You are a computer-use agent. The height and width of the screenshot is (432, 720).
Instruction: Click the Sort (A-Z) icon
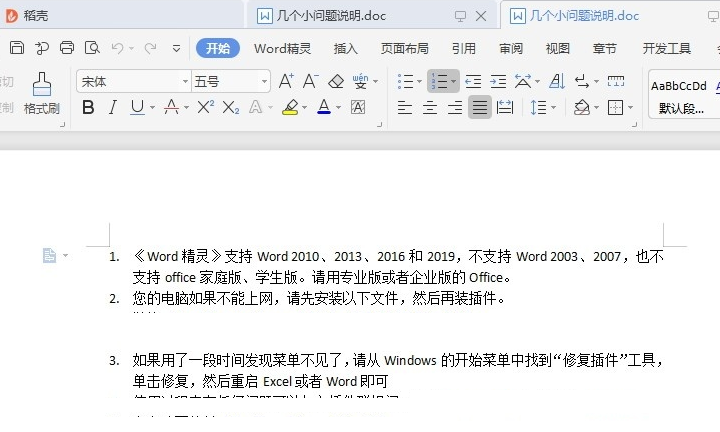click(x=554, y=82)
